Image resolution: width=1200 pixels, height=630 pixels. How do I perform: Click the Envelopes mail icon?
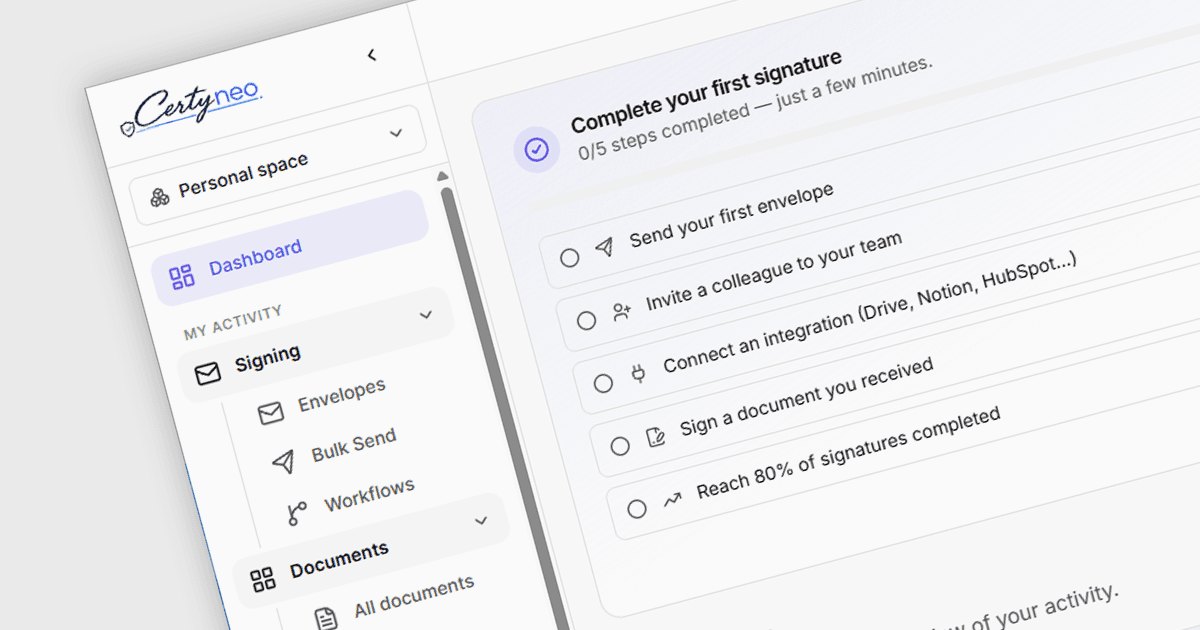(x=271, y=413)
